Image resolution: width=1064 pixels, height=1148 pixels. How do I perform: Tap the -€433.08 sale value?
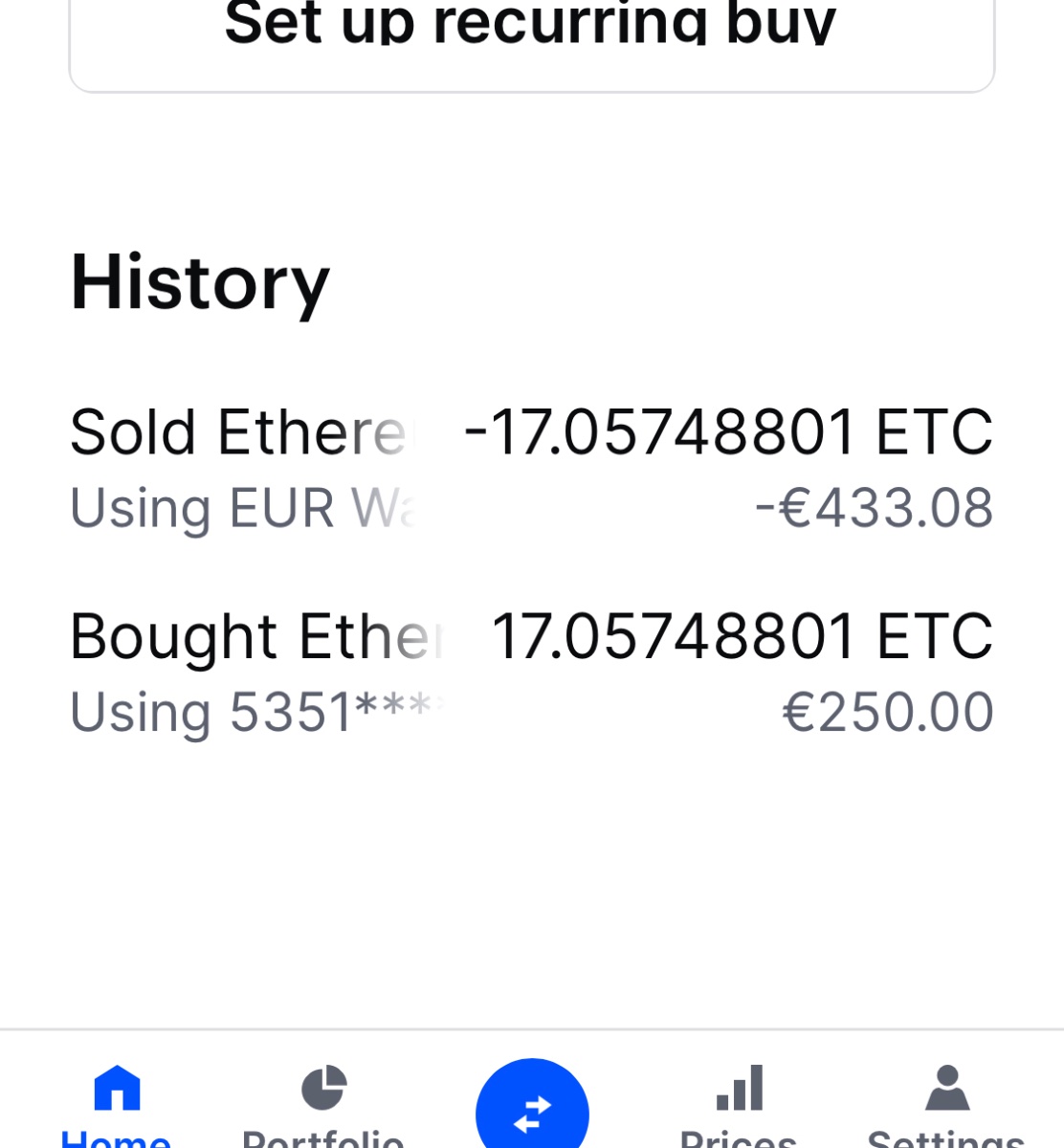click(875, 508)
